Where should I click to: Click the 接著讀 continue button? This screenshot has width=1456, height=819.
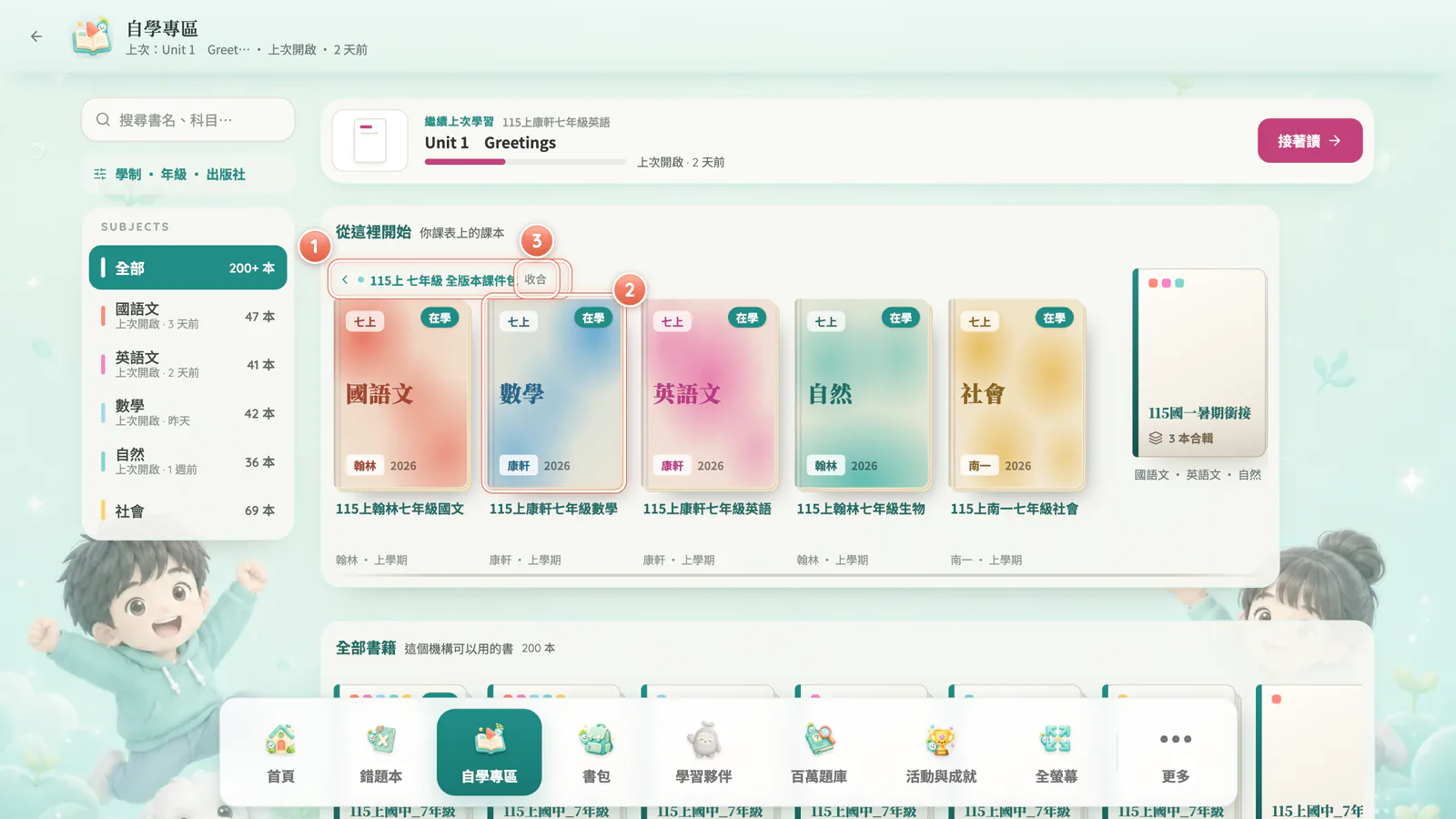[x=1309, y=141]
